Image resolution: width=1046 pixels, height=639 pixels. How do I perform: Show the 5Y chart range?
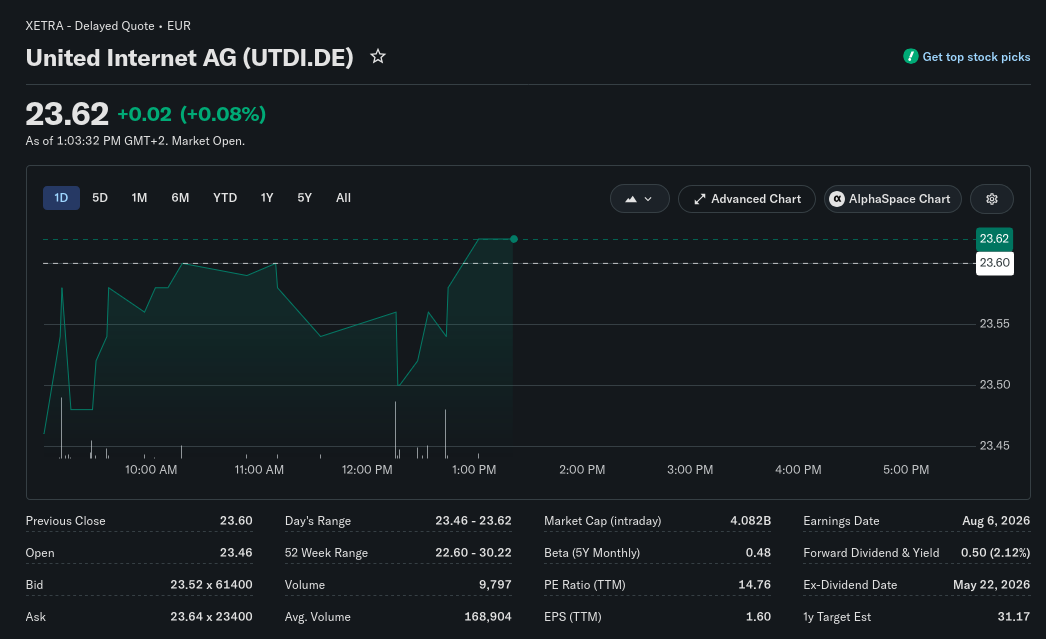point(304,198)
